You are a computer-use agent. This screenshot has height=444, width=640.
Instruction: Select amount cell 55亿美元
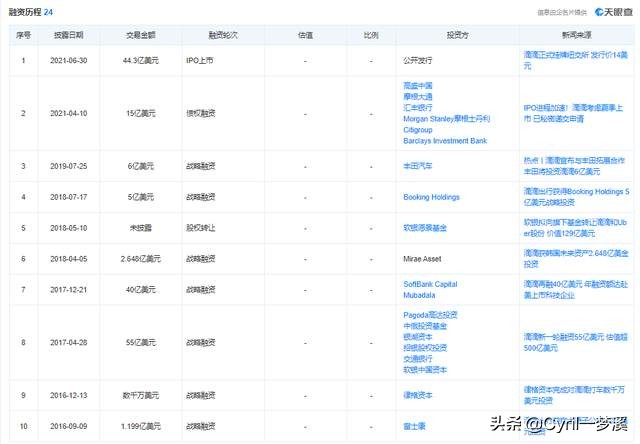click(140, 343)
